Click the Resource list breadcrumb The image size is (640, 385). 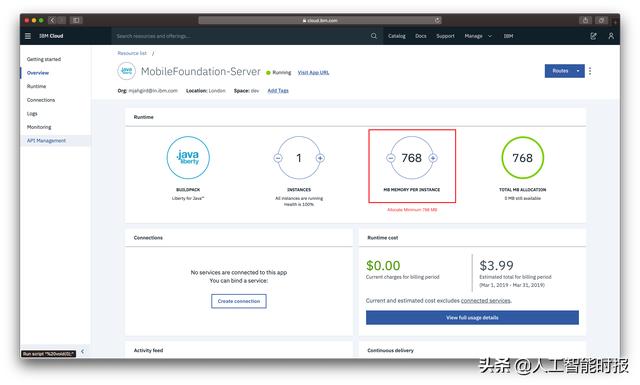[x=132, y=53]
